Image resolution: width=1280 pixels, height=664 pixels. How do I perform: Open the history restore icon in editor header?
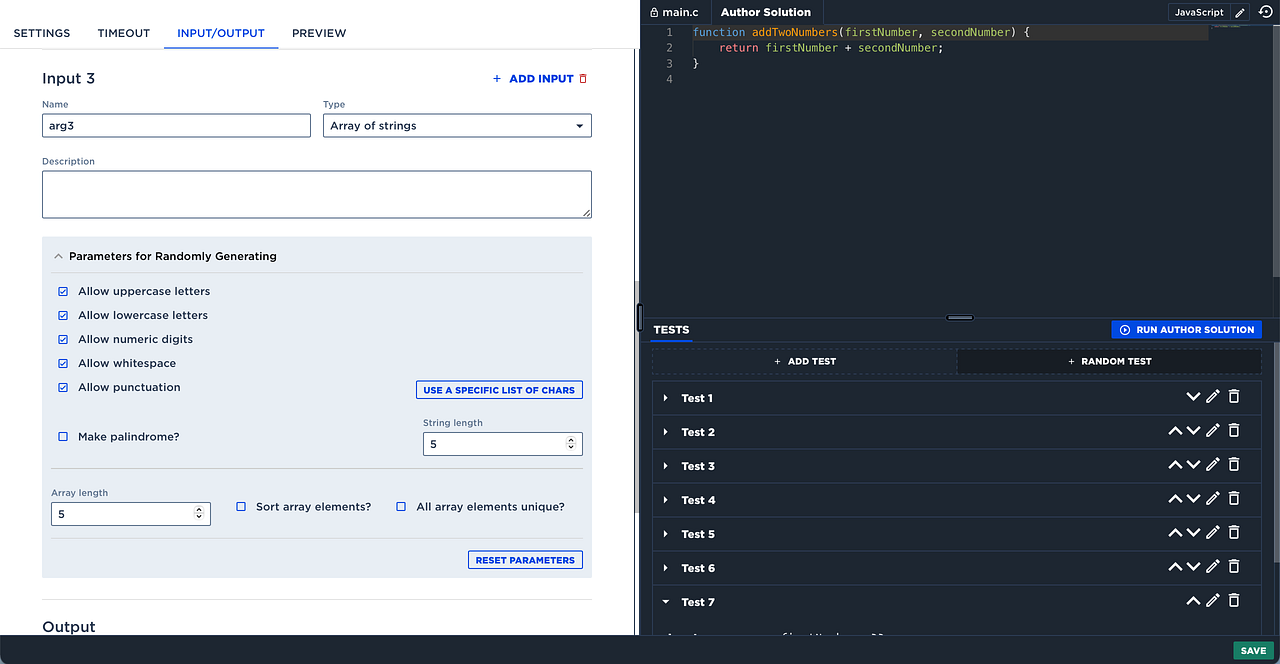(x=1265, y=12)
